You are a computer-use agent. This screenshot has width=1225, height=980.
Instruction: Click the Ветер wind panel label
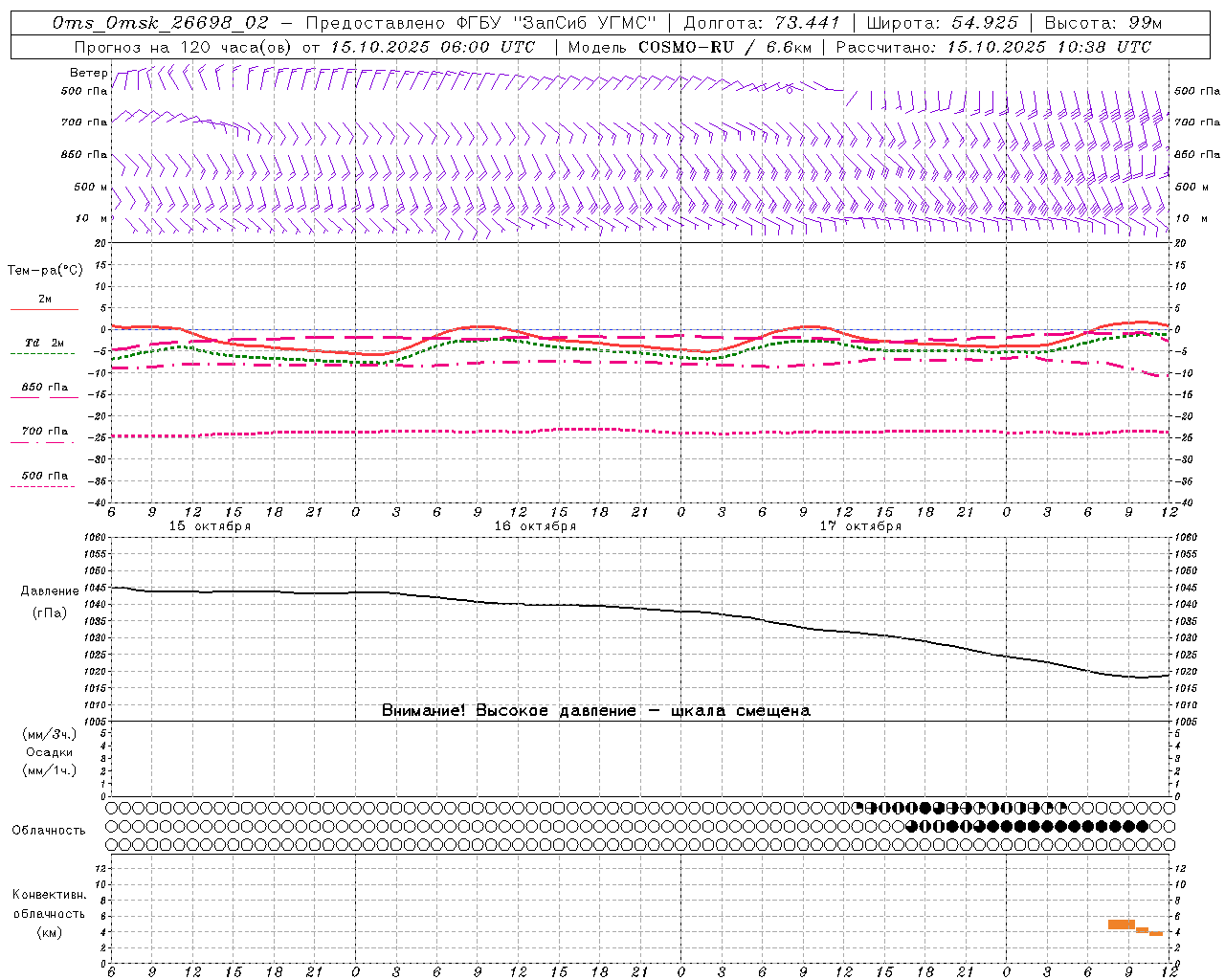click(x=88, y=73)
